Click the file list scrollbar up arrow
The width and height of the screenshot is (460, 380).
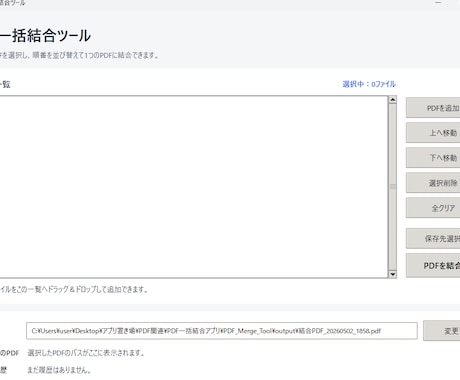pyautogui.click(x=393, y=100)
